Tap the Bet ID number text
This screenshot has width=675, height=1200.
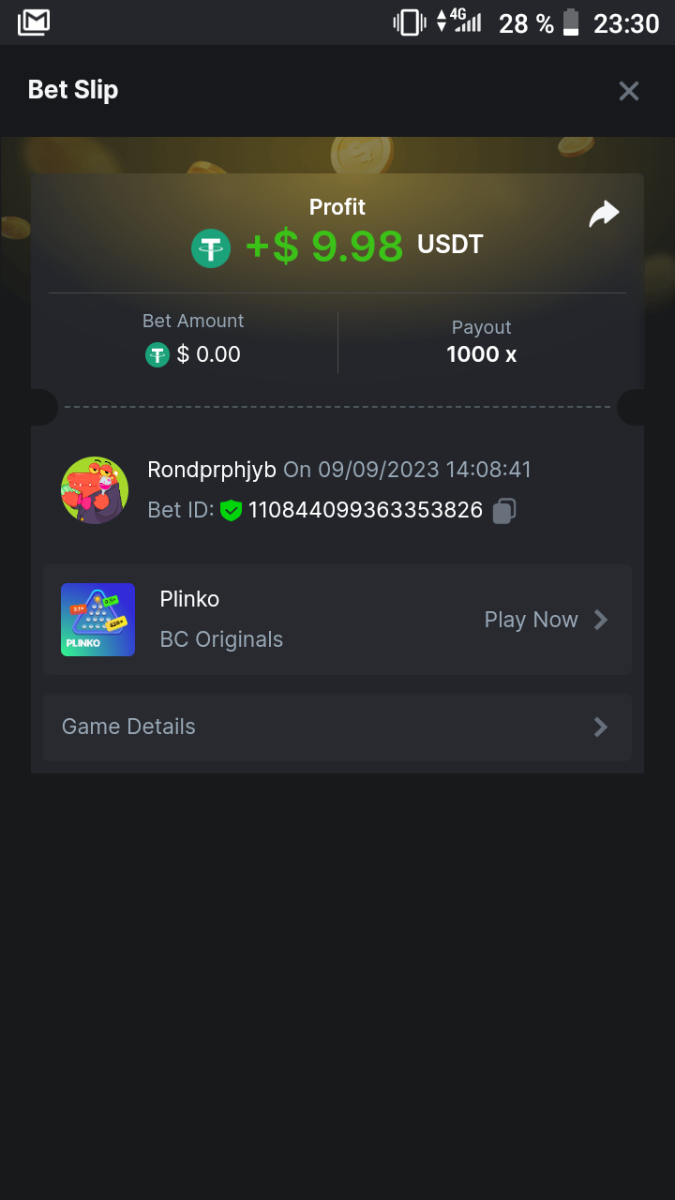coord(365,511)
